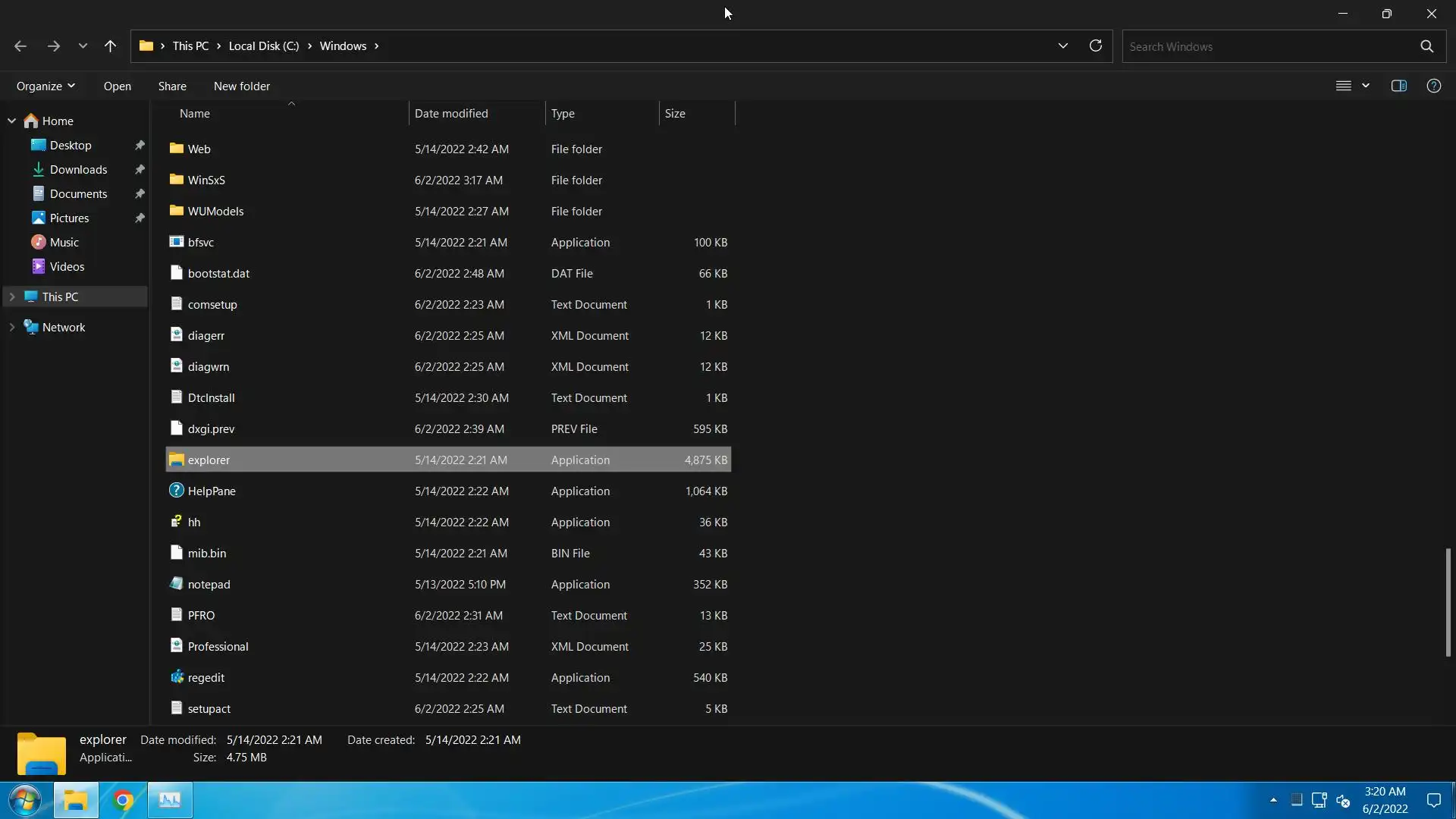The height and width of the screenshot is (819, 1456).
Task: Click the regedit application icon
Action: [x=177, y=677]
